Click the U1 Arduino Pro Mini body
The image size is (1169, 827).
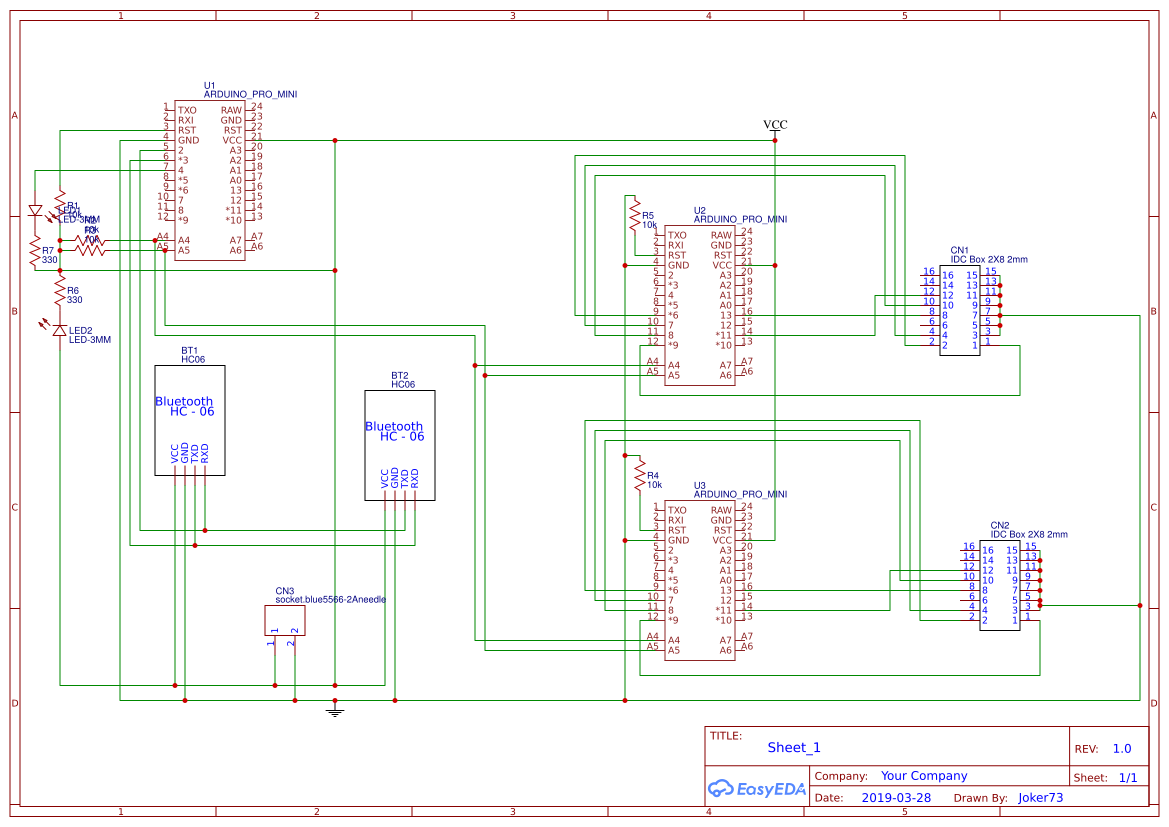coord(210,180)
